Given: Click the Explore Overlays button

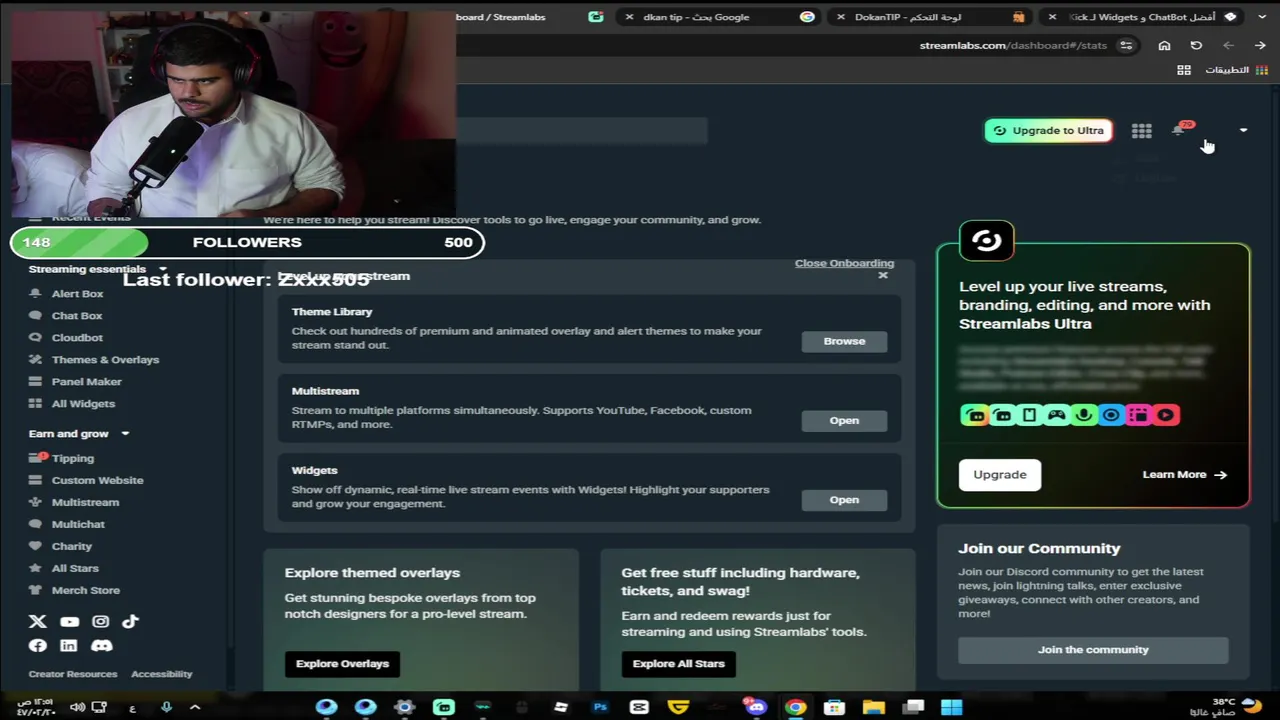Looking at the screenshot, I should point(342,663).
